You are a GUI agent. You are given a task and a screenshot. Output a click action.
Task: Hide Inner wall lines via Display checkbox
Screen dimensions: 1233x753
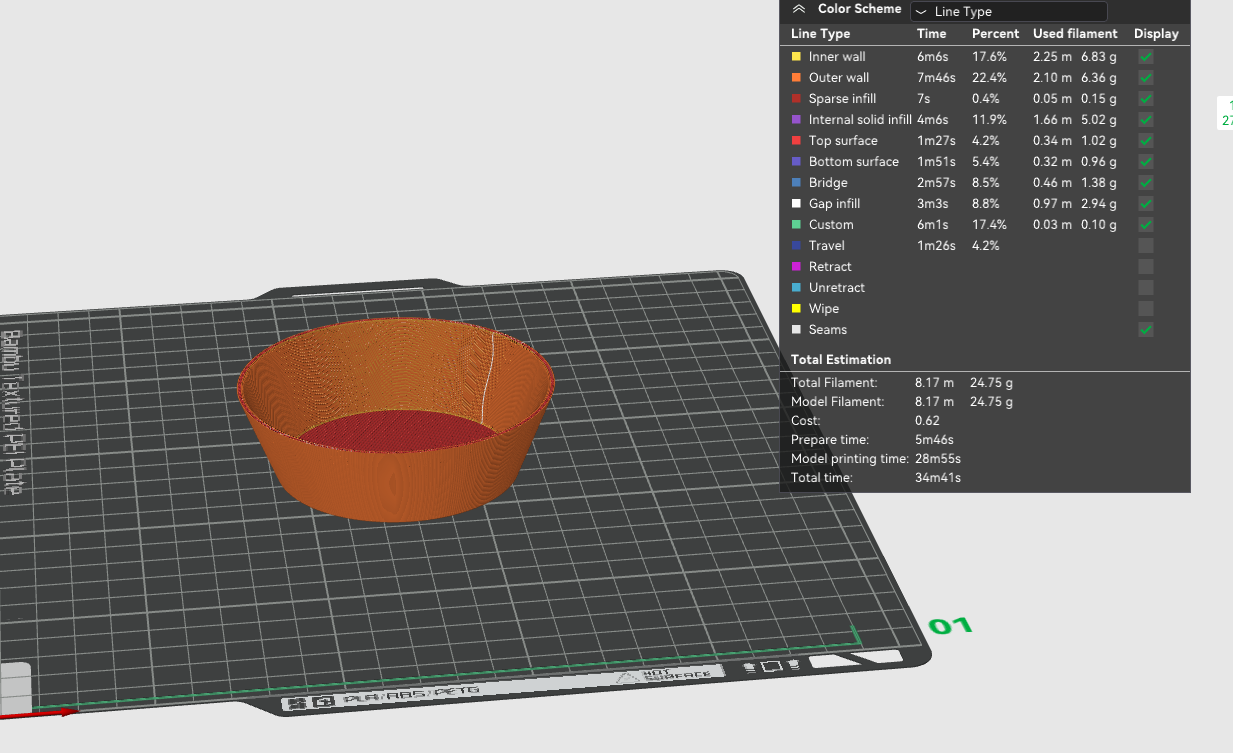1146,57
